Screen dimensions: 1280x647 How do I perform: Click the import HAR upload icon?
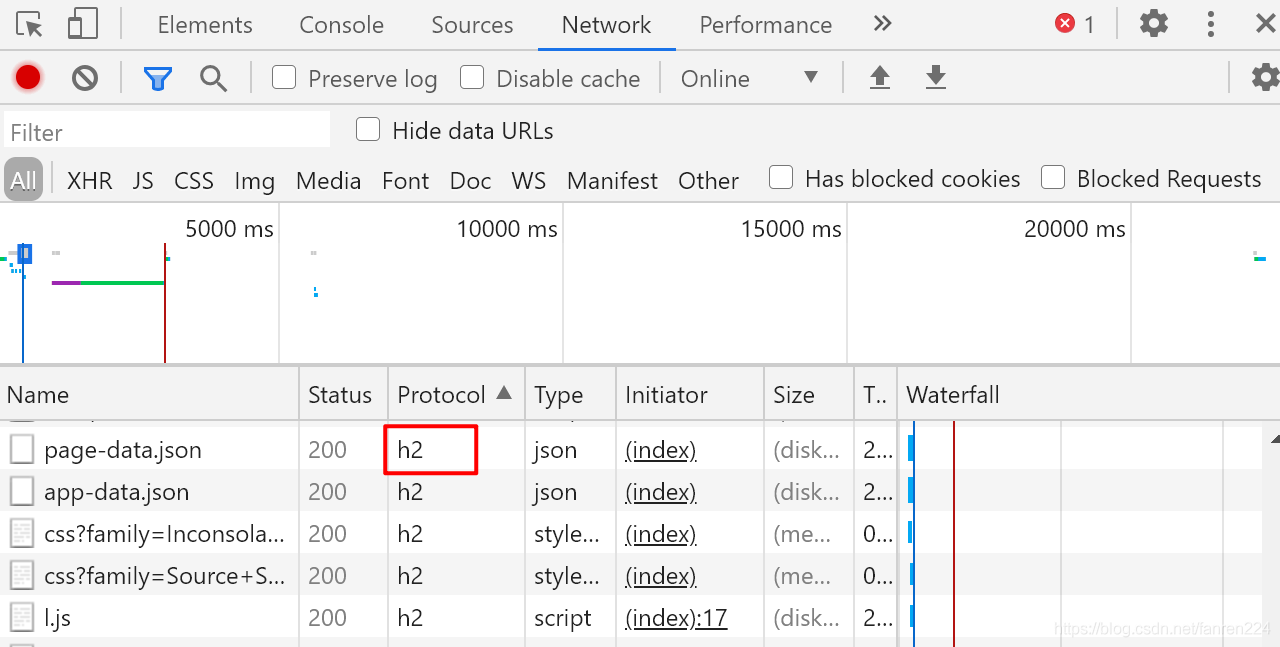tap(880, 78)
